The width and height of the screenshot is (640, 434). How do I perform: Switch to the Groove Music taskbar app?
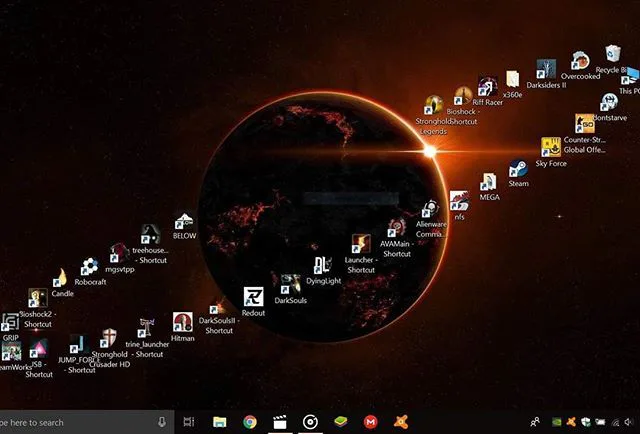310,422
